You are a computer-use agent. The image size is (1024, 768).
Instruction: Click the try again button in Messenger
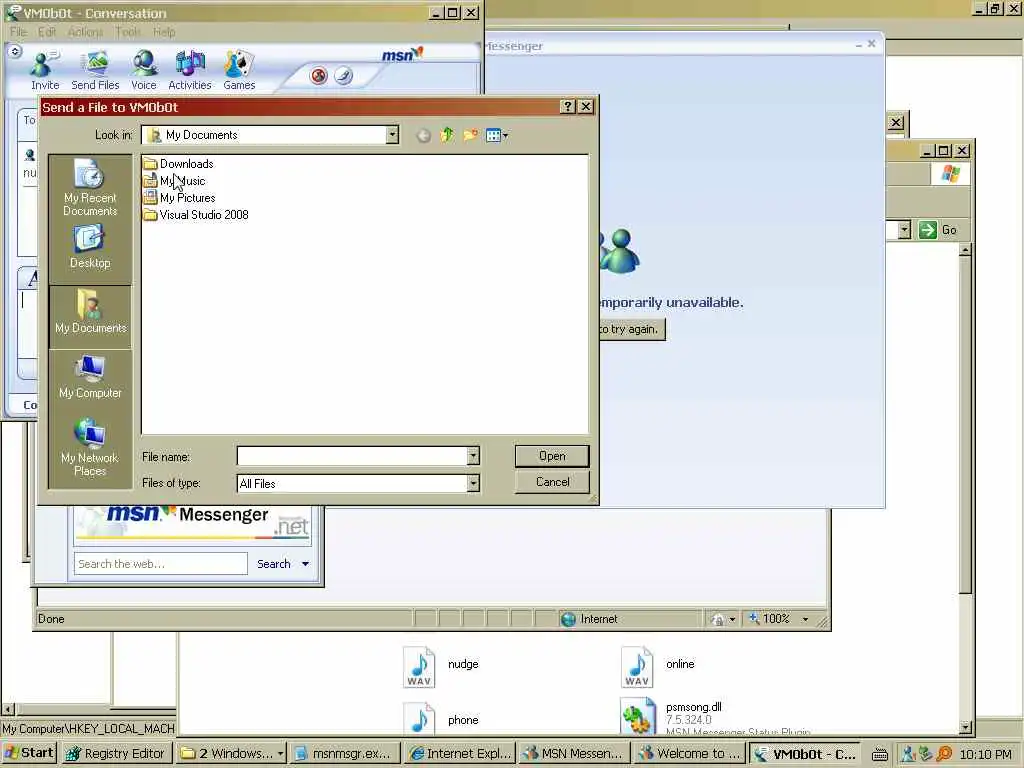tap(631, 329)
